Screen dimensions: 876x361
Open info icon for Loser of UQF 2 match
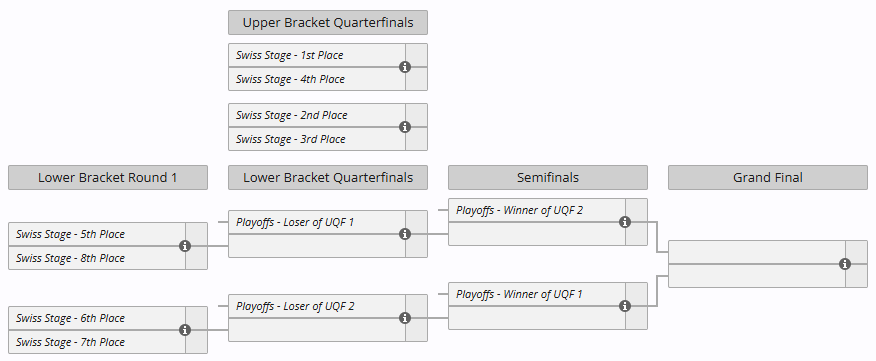[405, 318]
